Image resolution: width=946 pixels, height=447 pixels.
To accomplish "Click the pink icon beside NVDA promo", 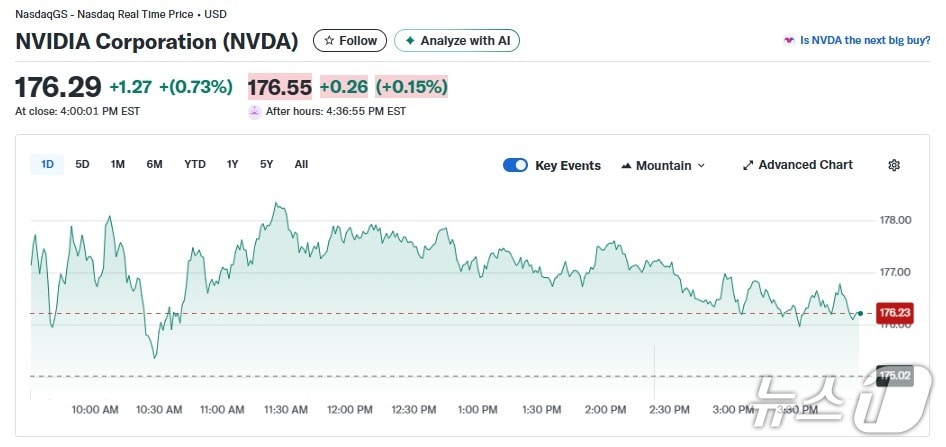I will 789,41.
